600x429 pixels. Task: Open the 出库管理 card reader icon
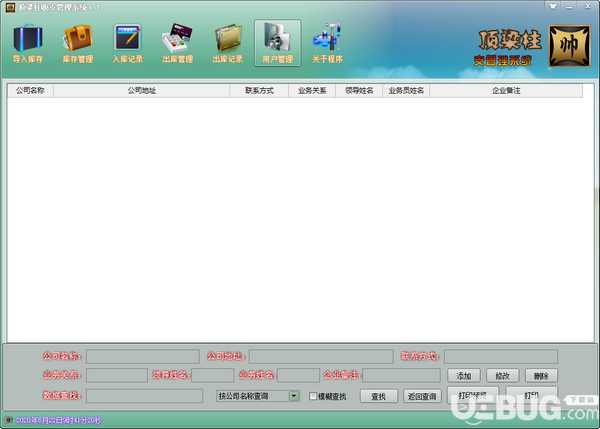point(178,43)
